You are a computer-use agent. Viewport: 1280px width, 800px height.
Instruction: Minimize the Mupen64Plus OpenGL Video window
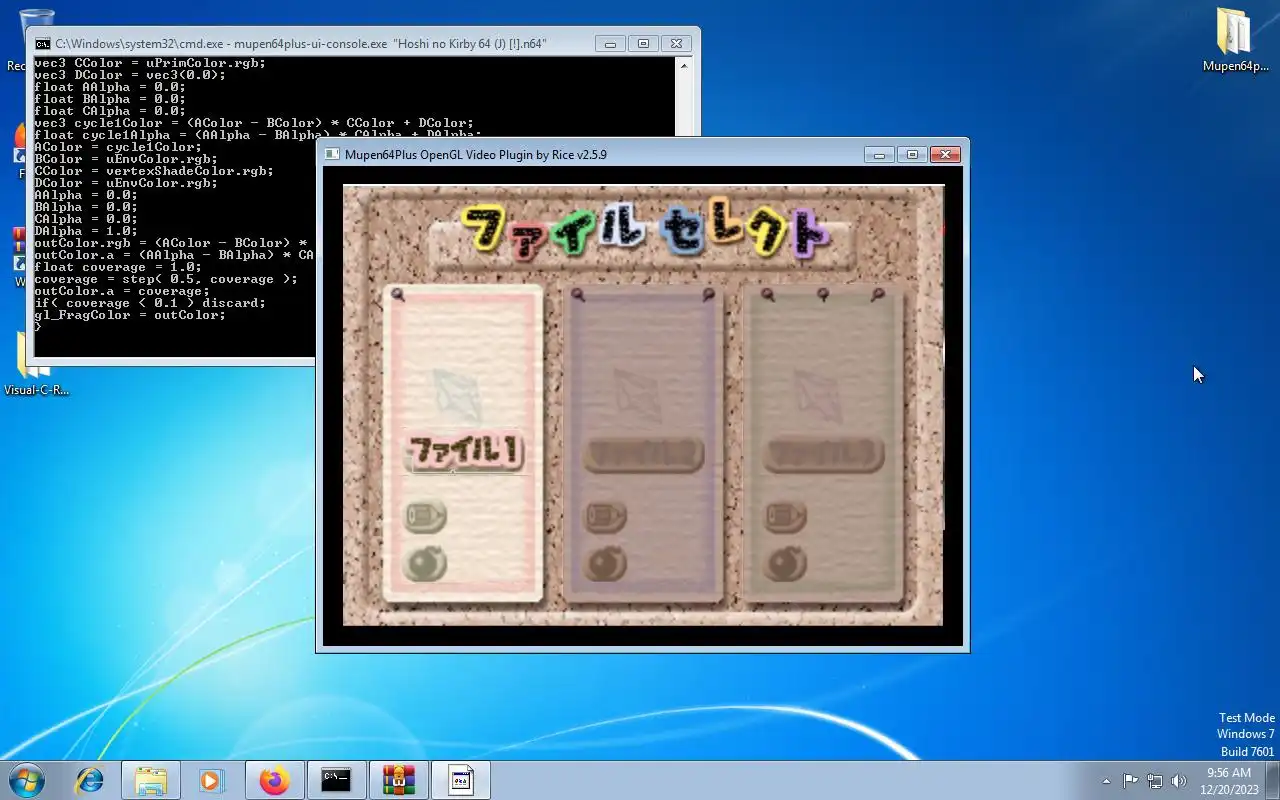(879, 155)
